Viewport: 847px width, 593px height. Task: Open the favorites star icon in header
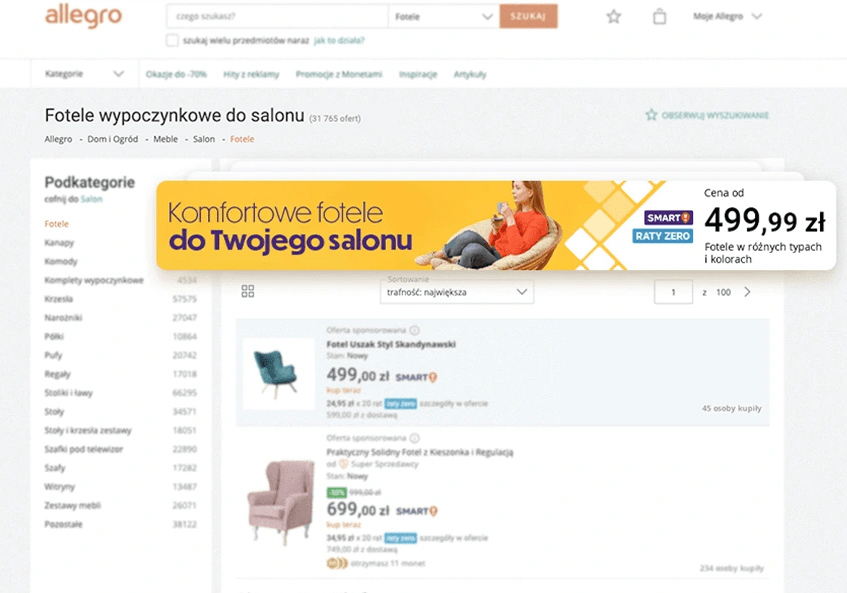point(613,17)
